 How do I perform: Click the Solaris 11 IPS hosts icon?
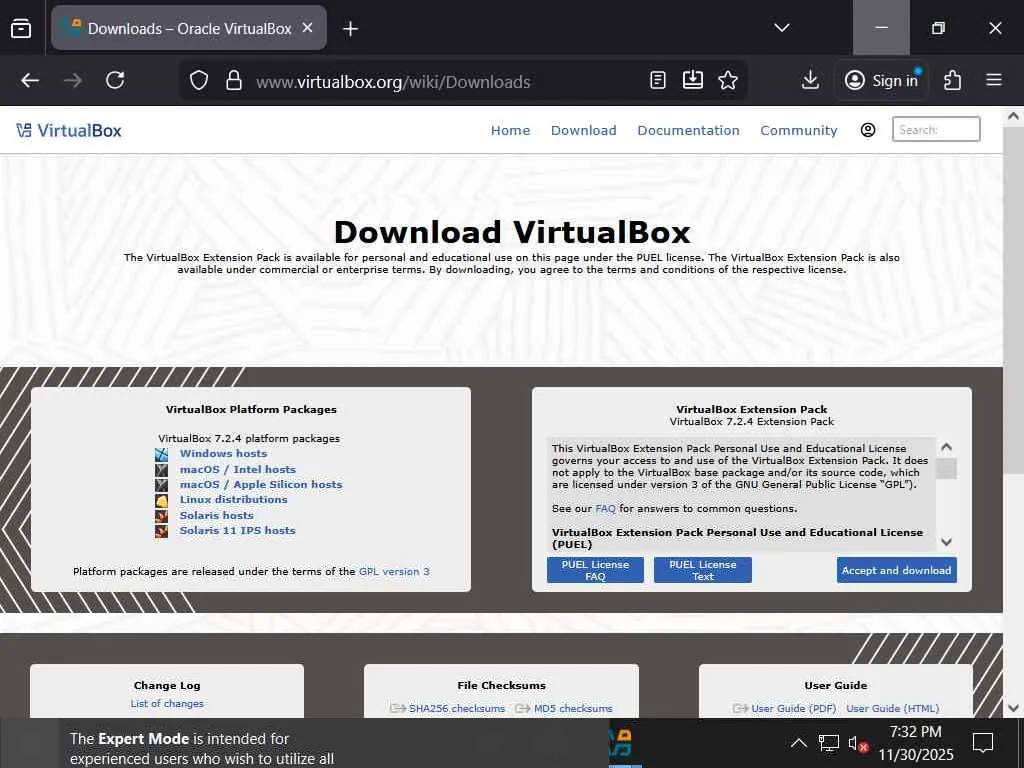click(161, 531)
